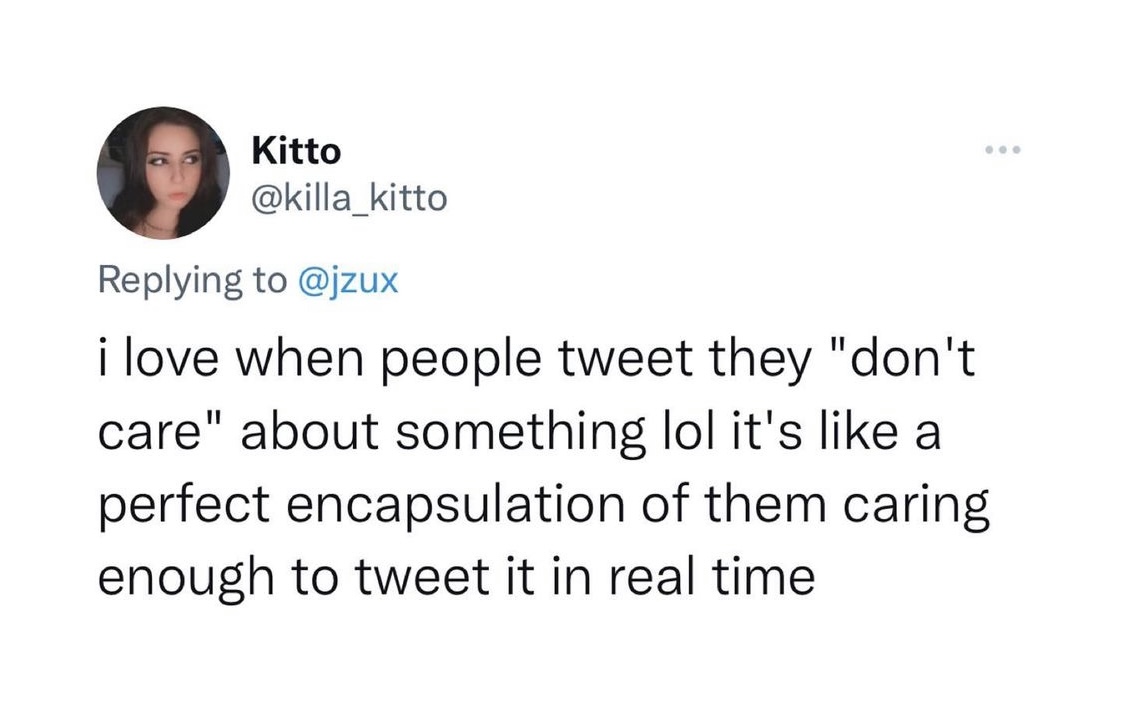Click the word 'encapsulation' in the tweet
The height and width of the screenshot is (714, 1124).
pos(456,504)
